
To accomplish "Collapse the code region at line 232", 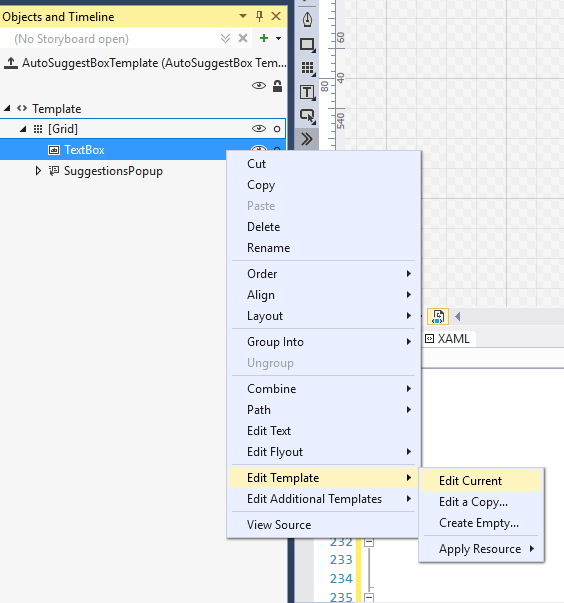I will pos(369,542).
